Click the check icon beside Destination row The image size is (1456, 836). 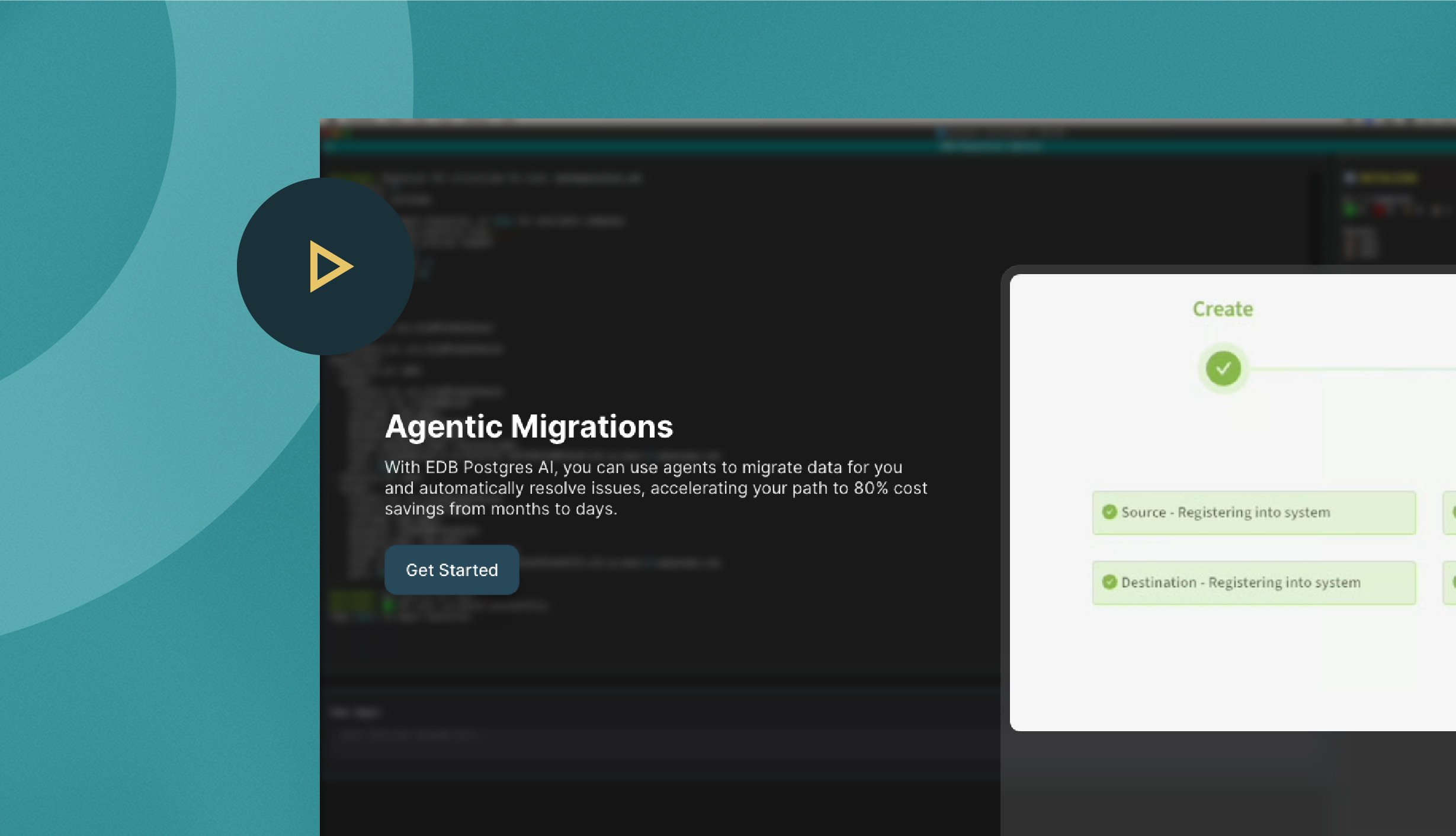coord(1109,582)
